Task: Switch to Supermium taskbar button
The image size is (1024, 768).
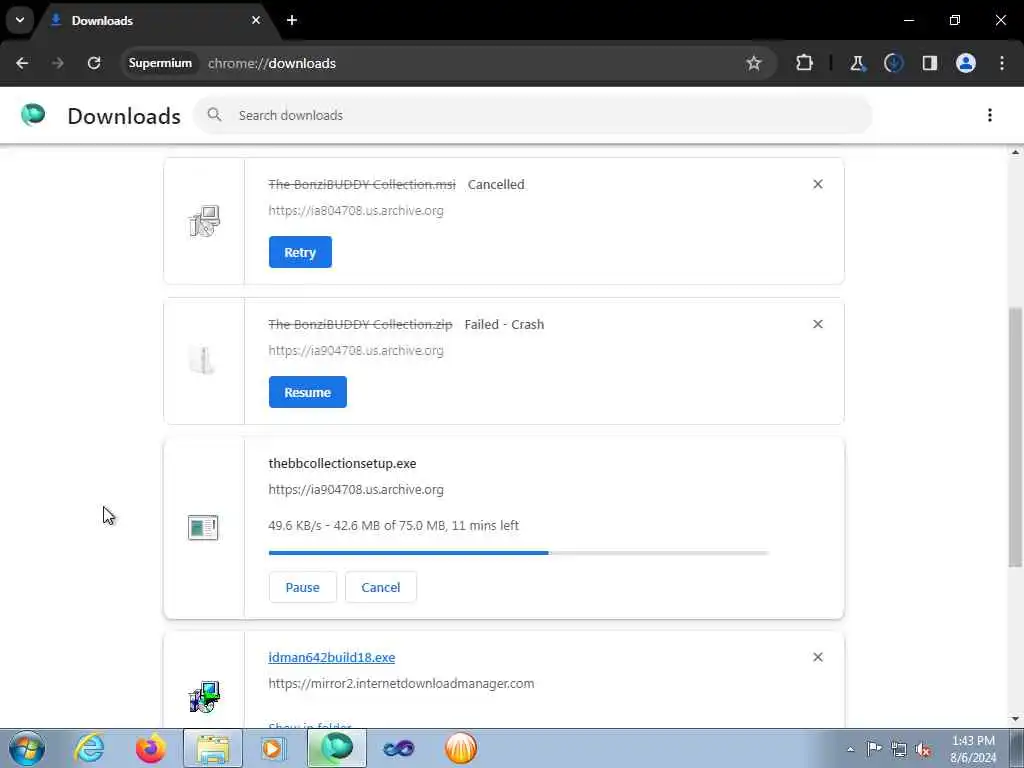Action: [337, 748]
